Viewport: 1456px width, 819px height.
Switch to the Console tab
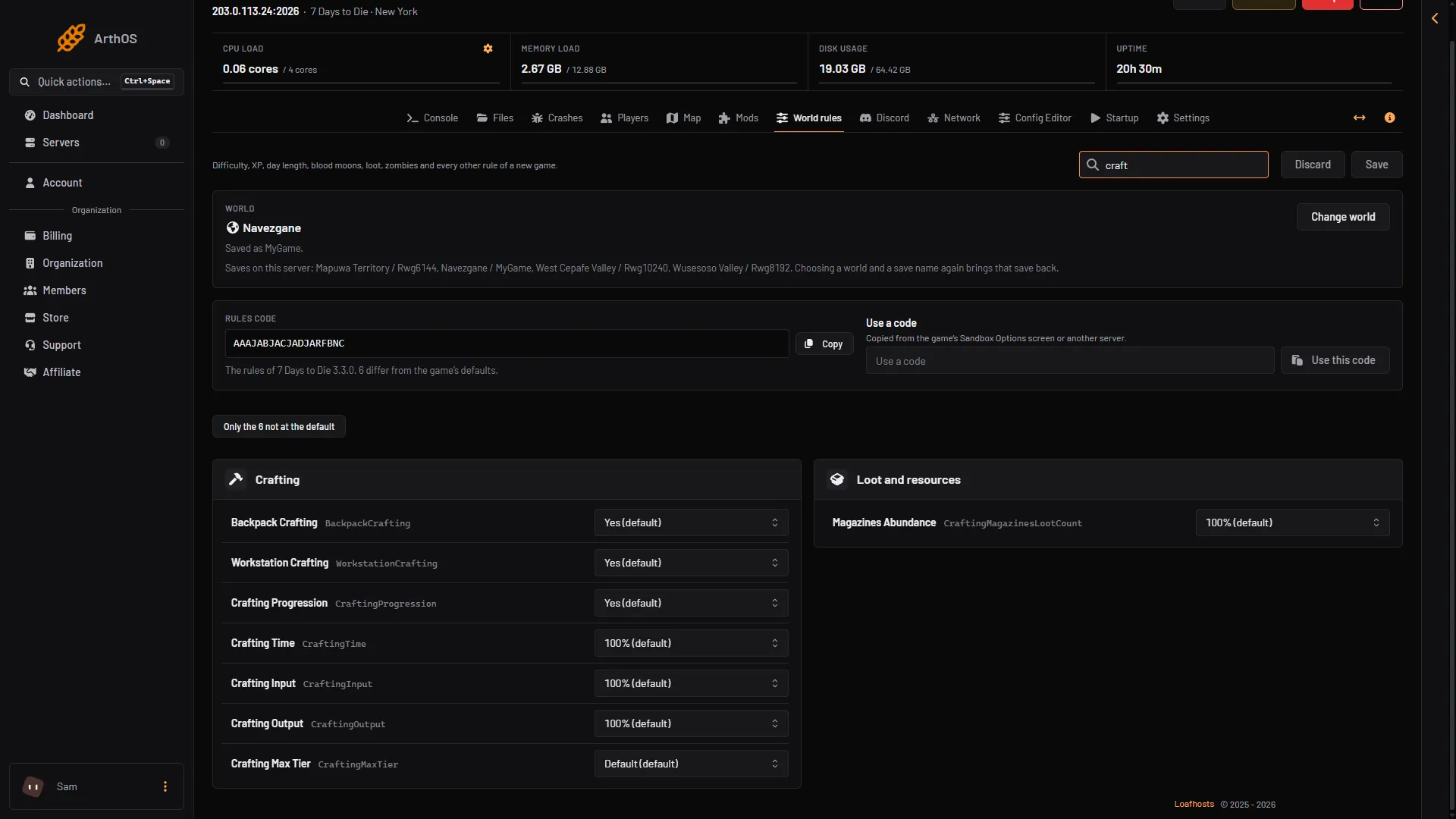432,118
